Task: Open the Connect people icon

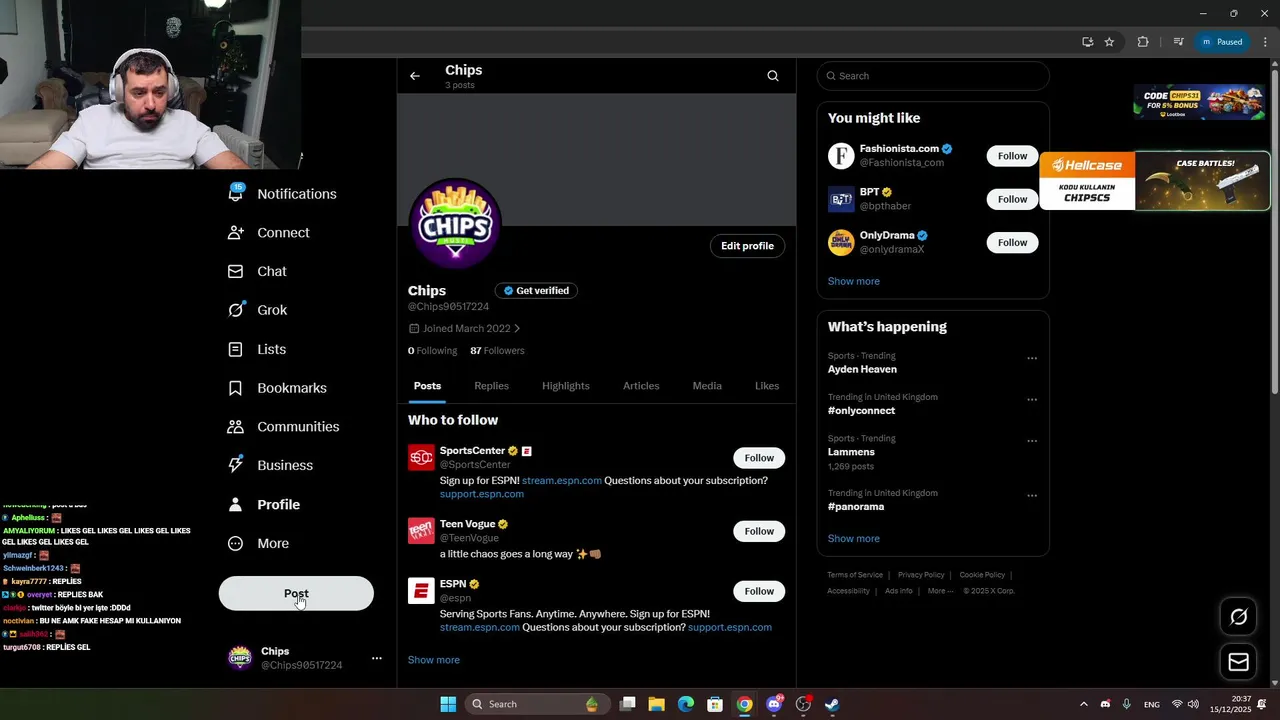Action: (235, 232)
